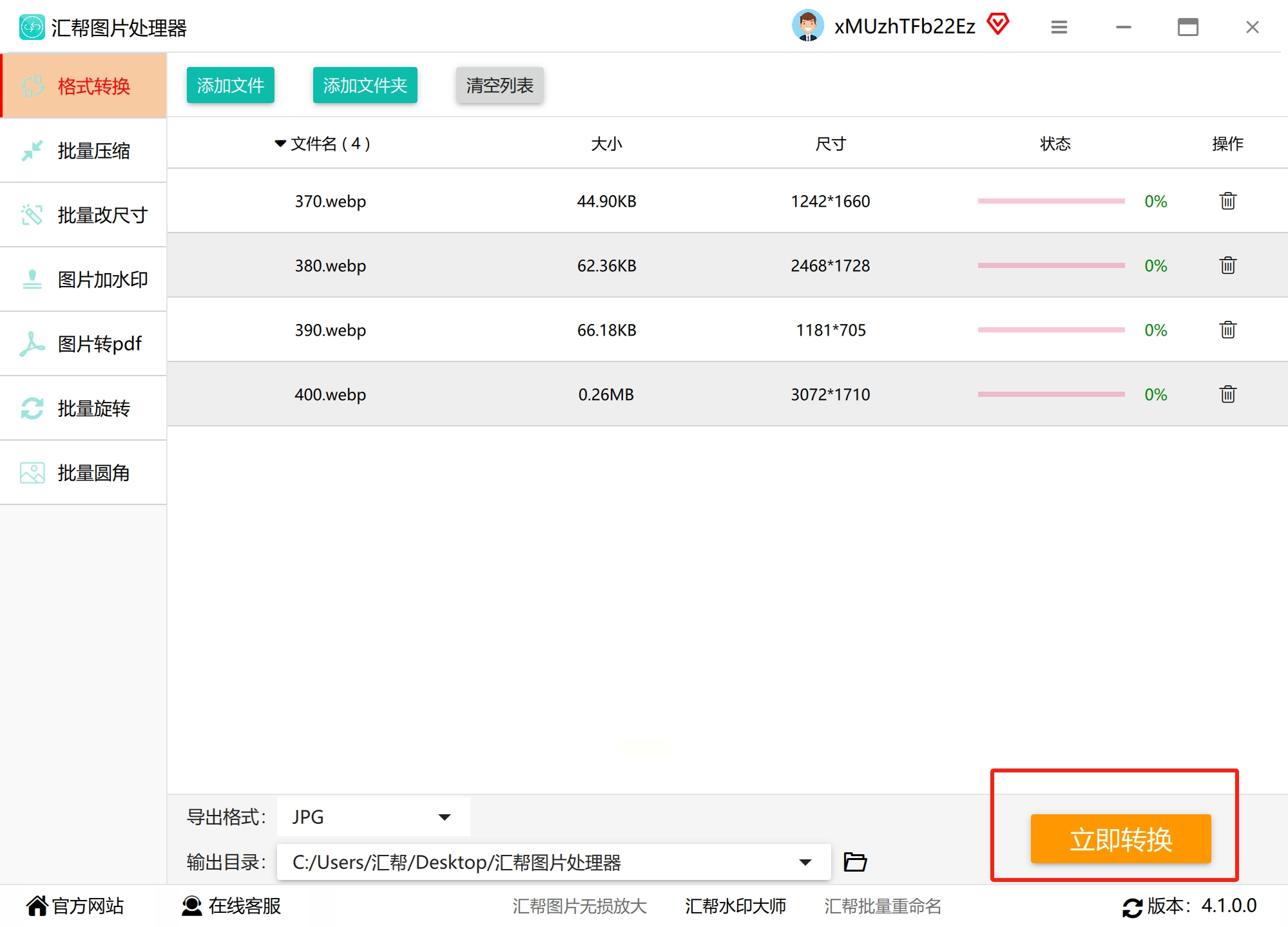
Task: Expand the output directory path dropdown
Action: coord(805,862)
